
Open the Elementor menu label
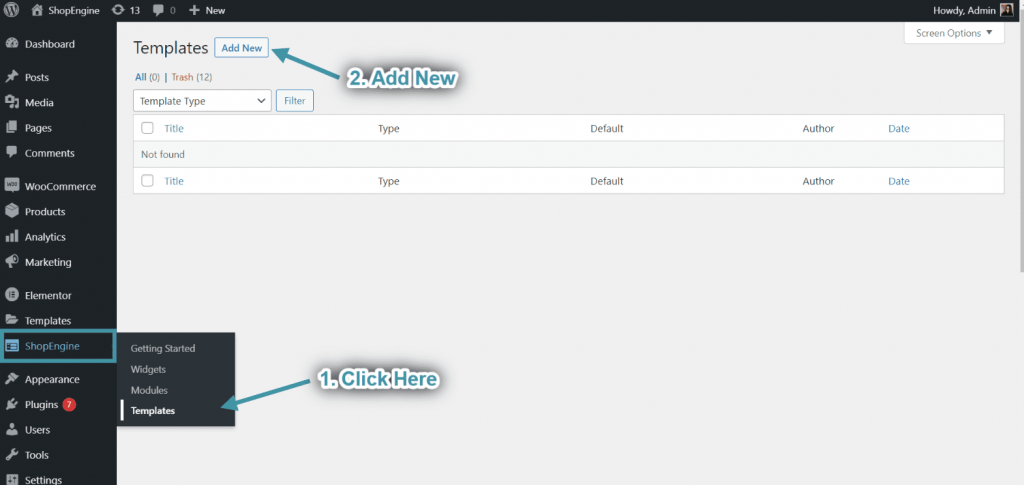(x=48, y=295)
